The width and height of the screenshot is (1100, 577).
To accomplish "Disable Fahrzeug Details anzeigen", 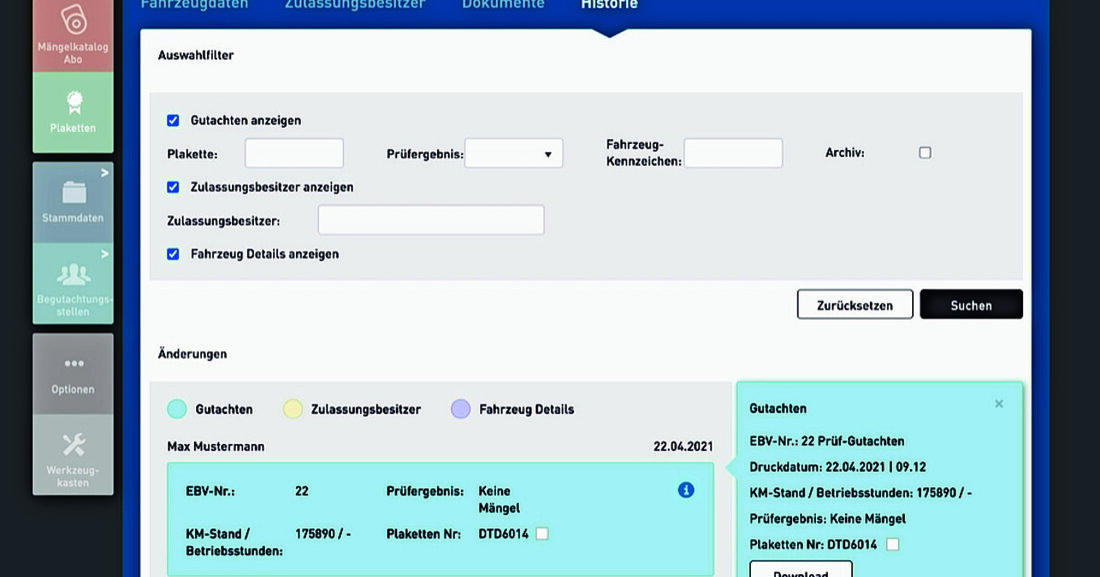I will (x=173, y=253).
